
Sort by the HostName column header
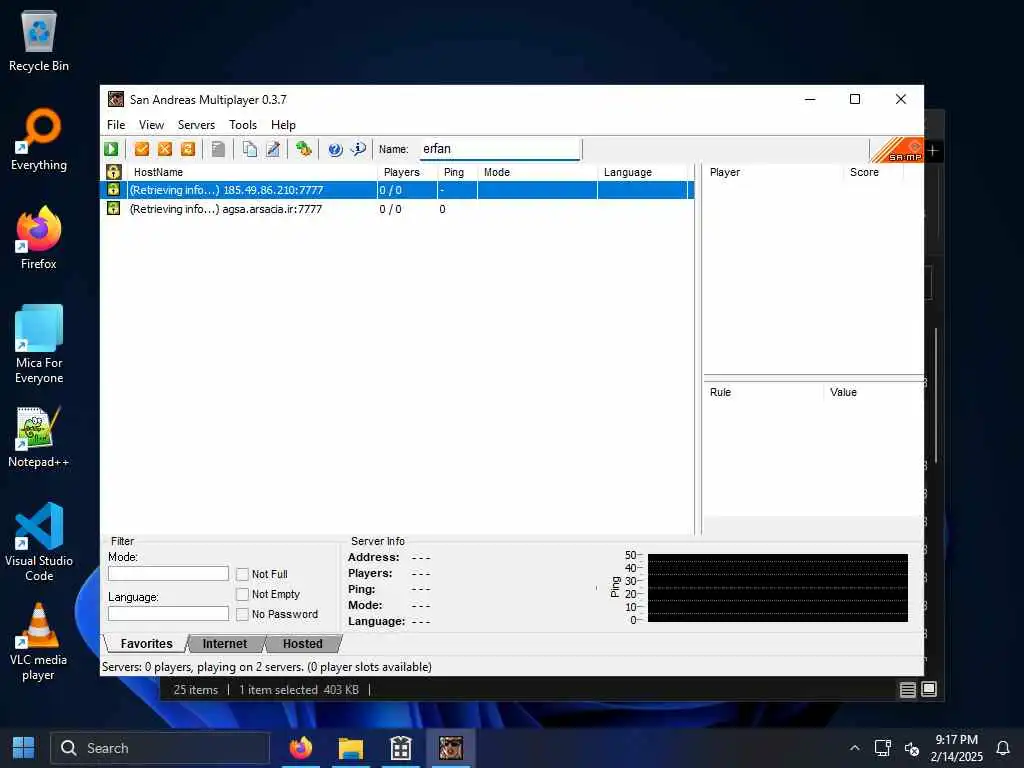click(252, 172)
